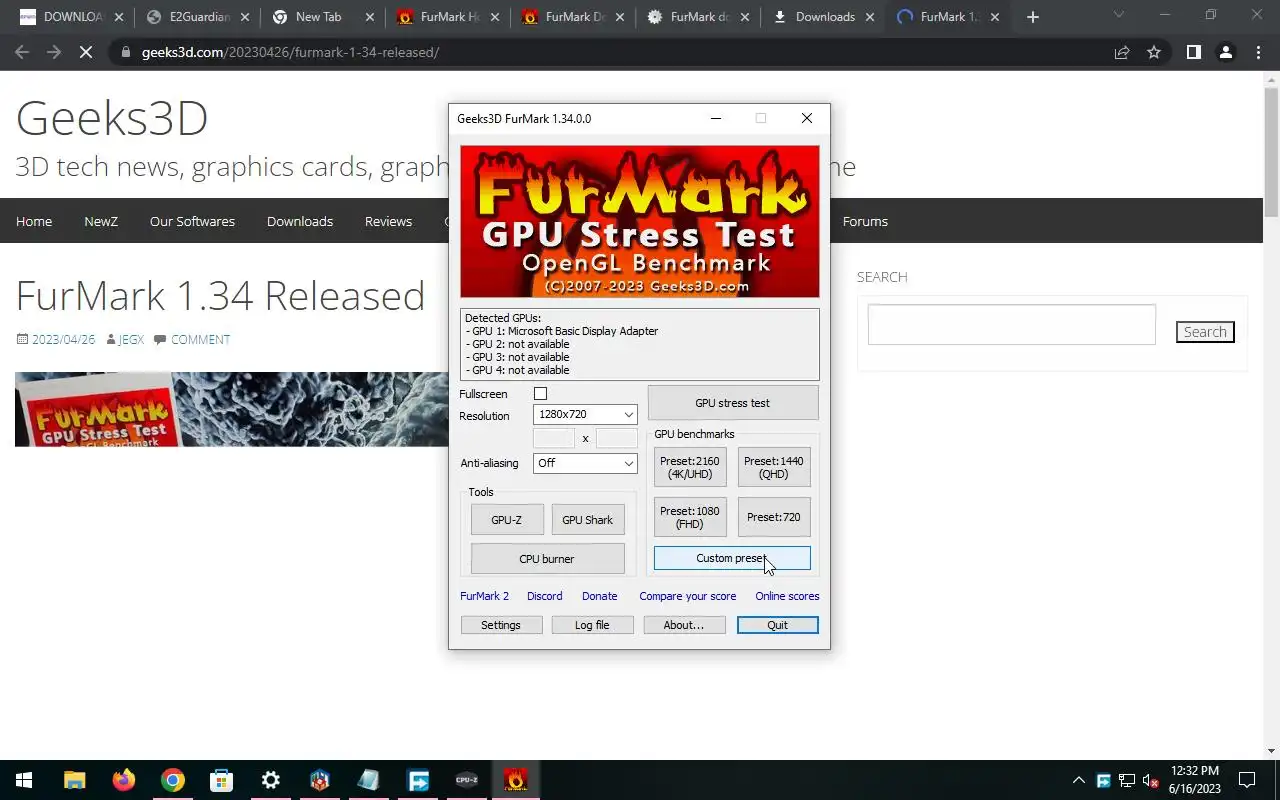Viewport: 1280px width, 800px height.
Task: Open Our Softwares menu item
Action: 192,221
